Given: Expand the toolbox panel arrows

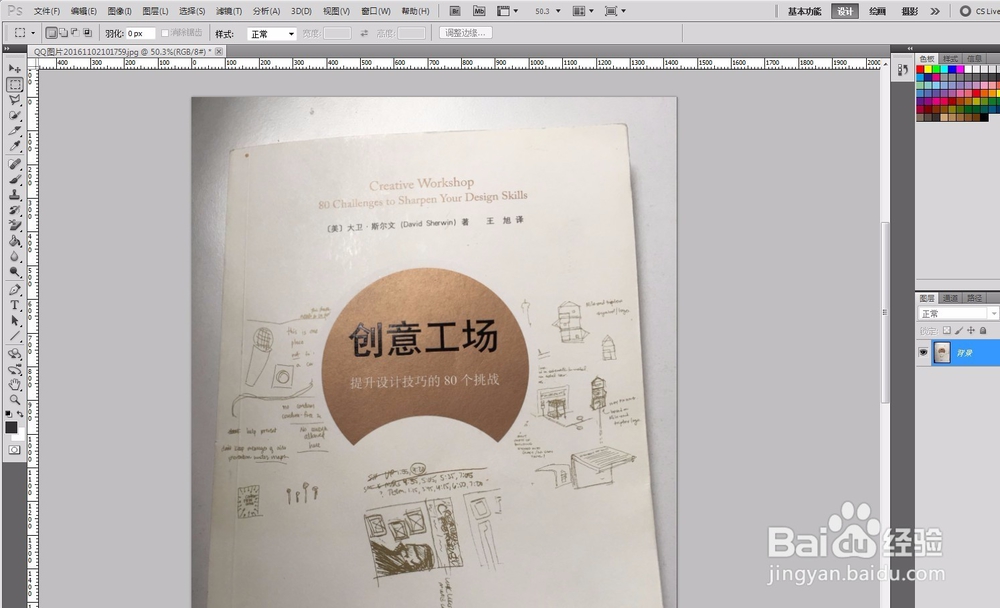Looking at the screenshot, I should 6,48.
